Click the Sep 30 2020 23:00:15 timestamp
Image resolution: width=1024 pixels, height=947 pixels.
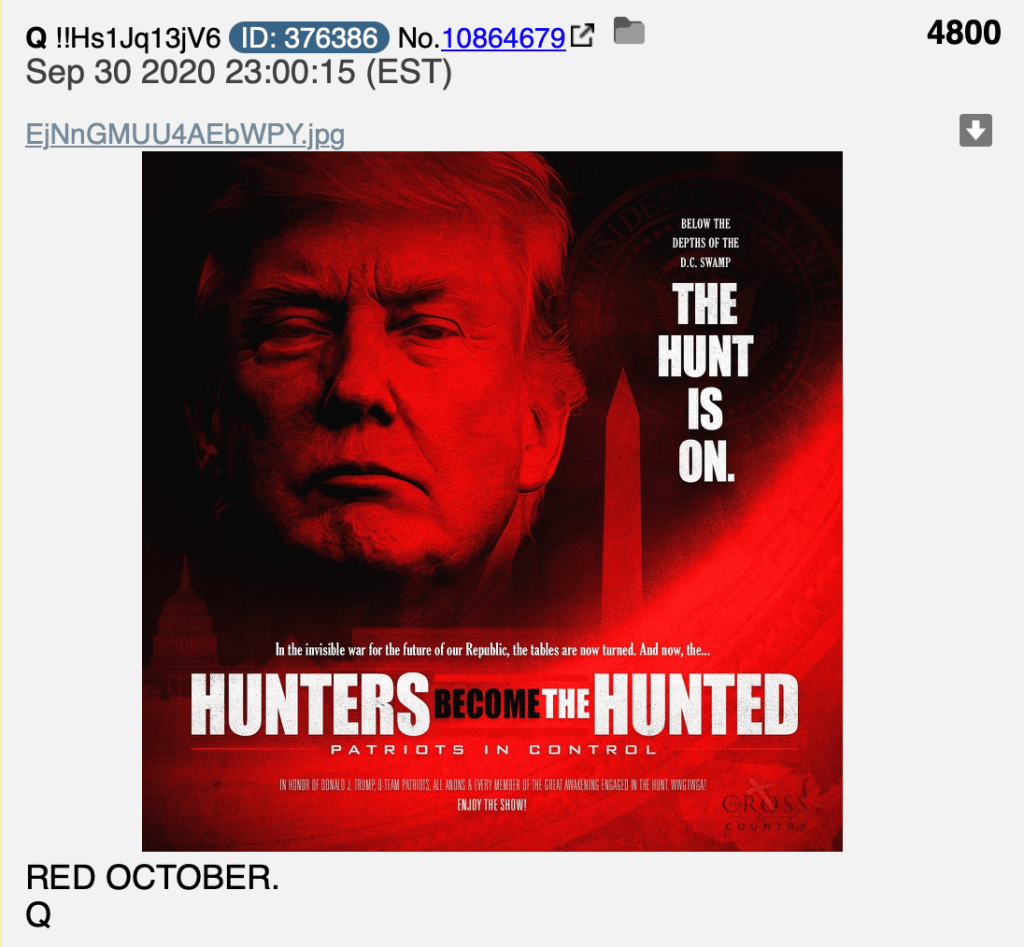[x=238, y=72]
